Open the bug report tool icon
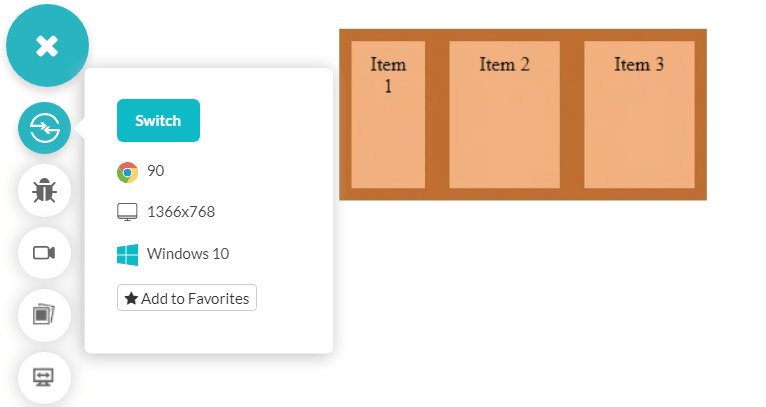This screenshot has height=407, width=766. pyautogui.click(x=45, y=190)
